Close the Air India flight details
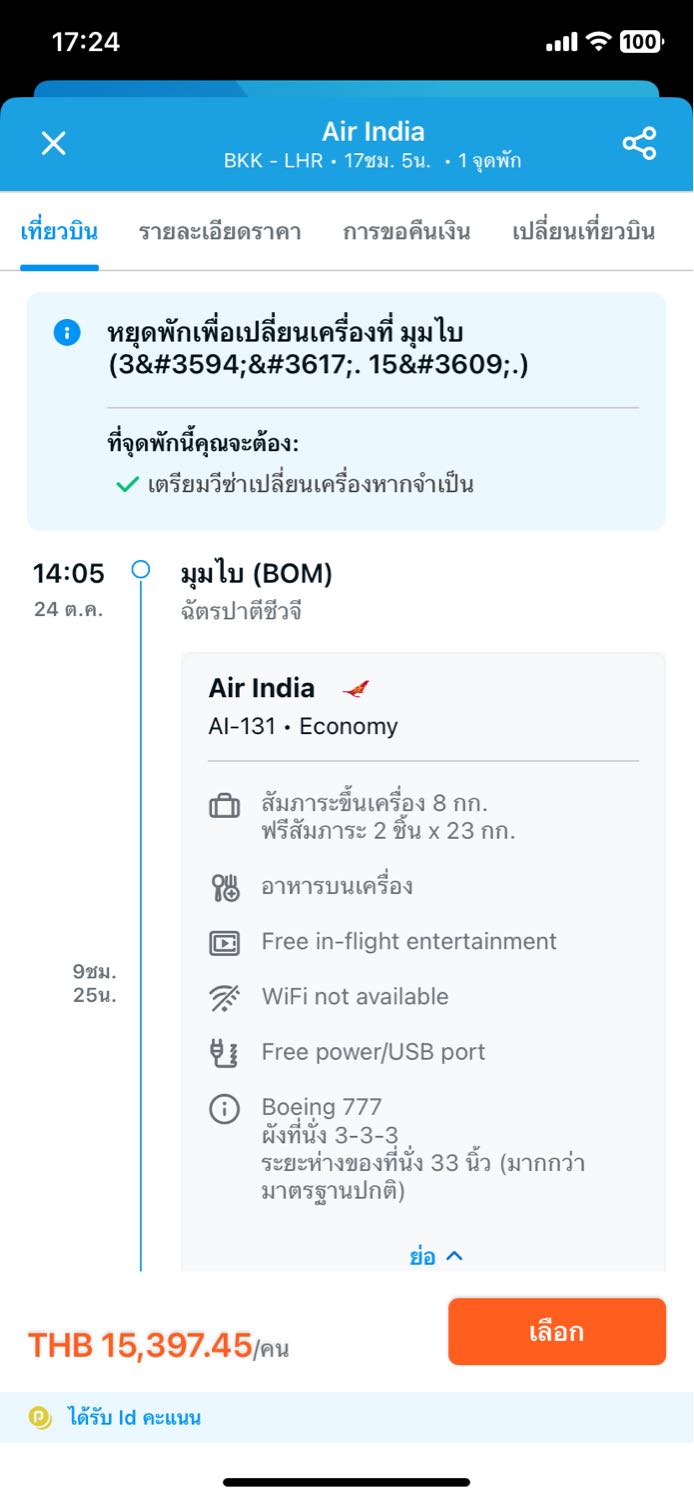This screenshot has width=694, height=1500. pyautogui.click(x=53, y=144)
